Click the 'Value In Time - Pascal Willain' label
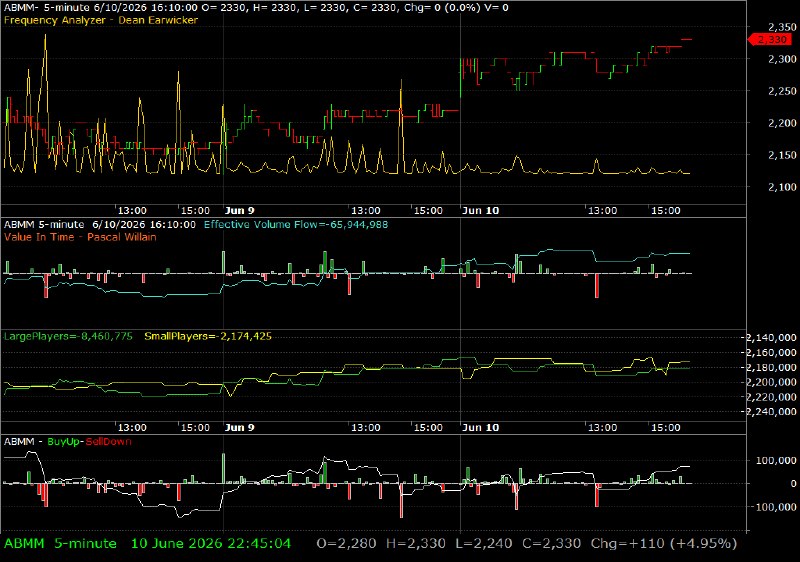Image resolution: width=800 pixels, height=562 pixels. (80, 237)
